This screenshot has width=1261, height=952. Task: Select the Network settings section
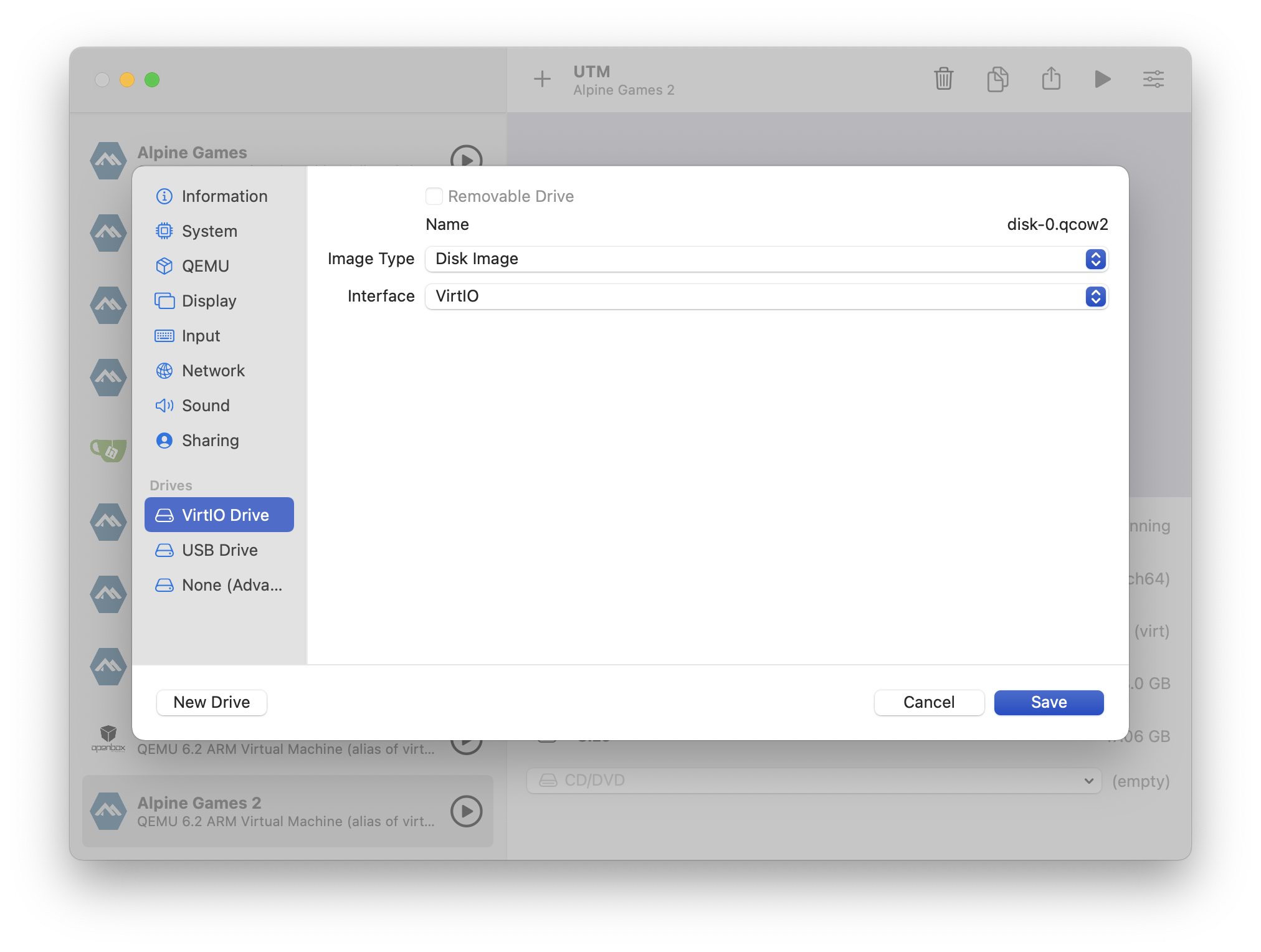tap(213, 371)
